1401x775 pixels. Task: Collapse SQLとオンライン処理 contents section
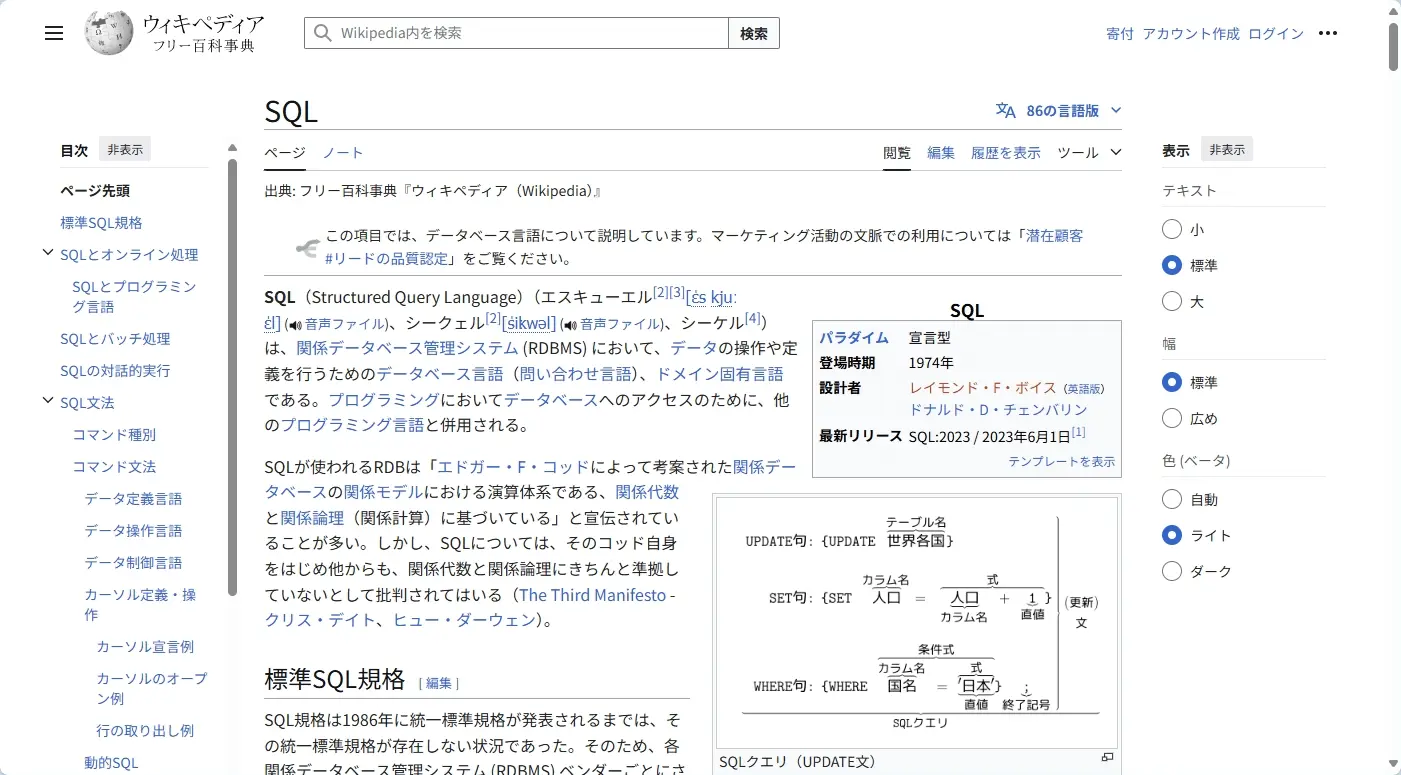[x=48, y=253]
